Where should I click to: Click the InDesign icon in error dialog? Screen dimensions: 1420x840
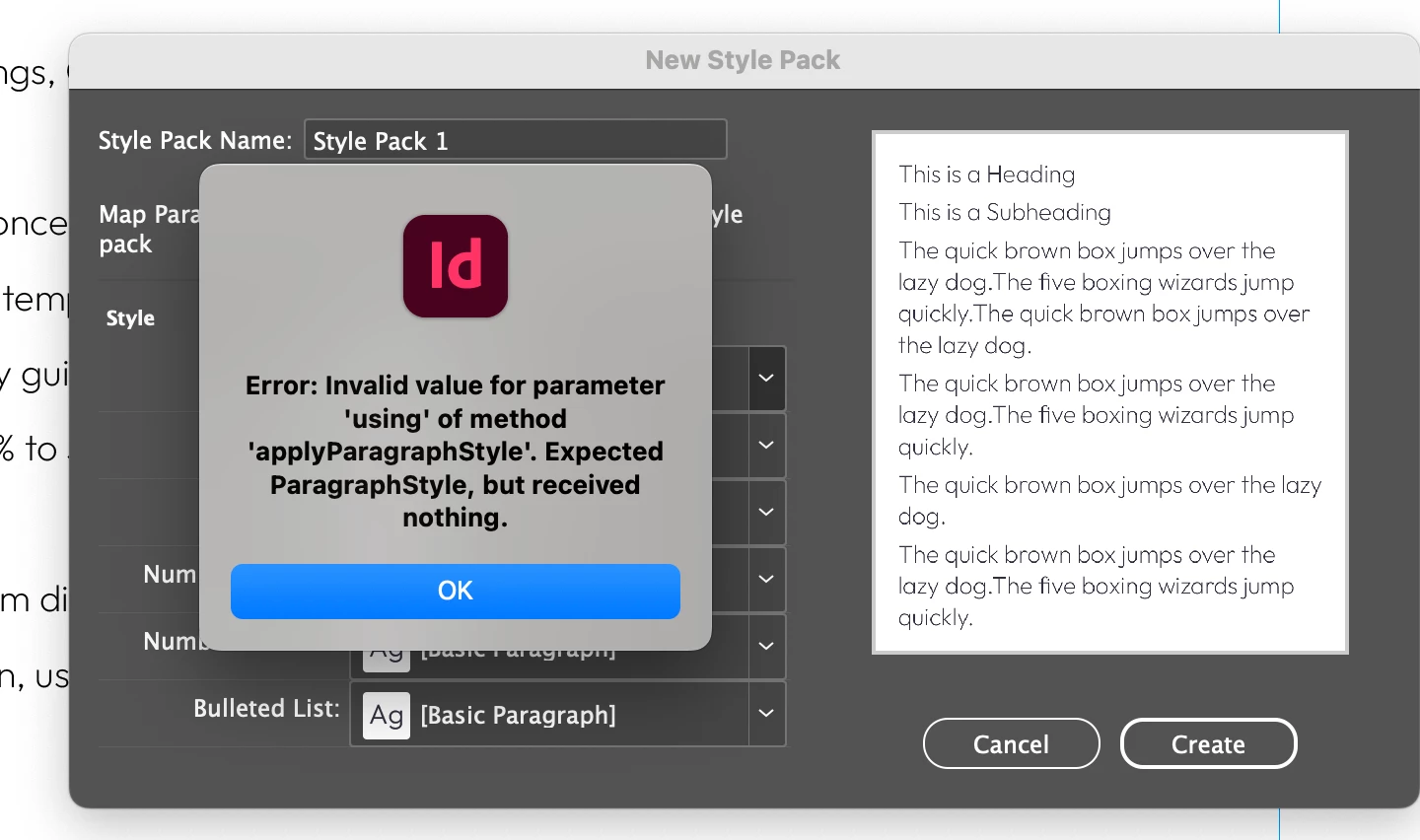(456, 266)
